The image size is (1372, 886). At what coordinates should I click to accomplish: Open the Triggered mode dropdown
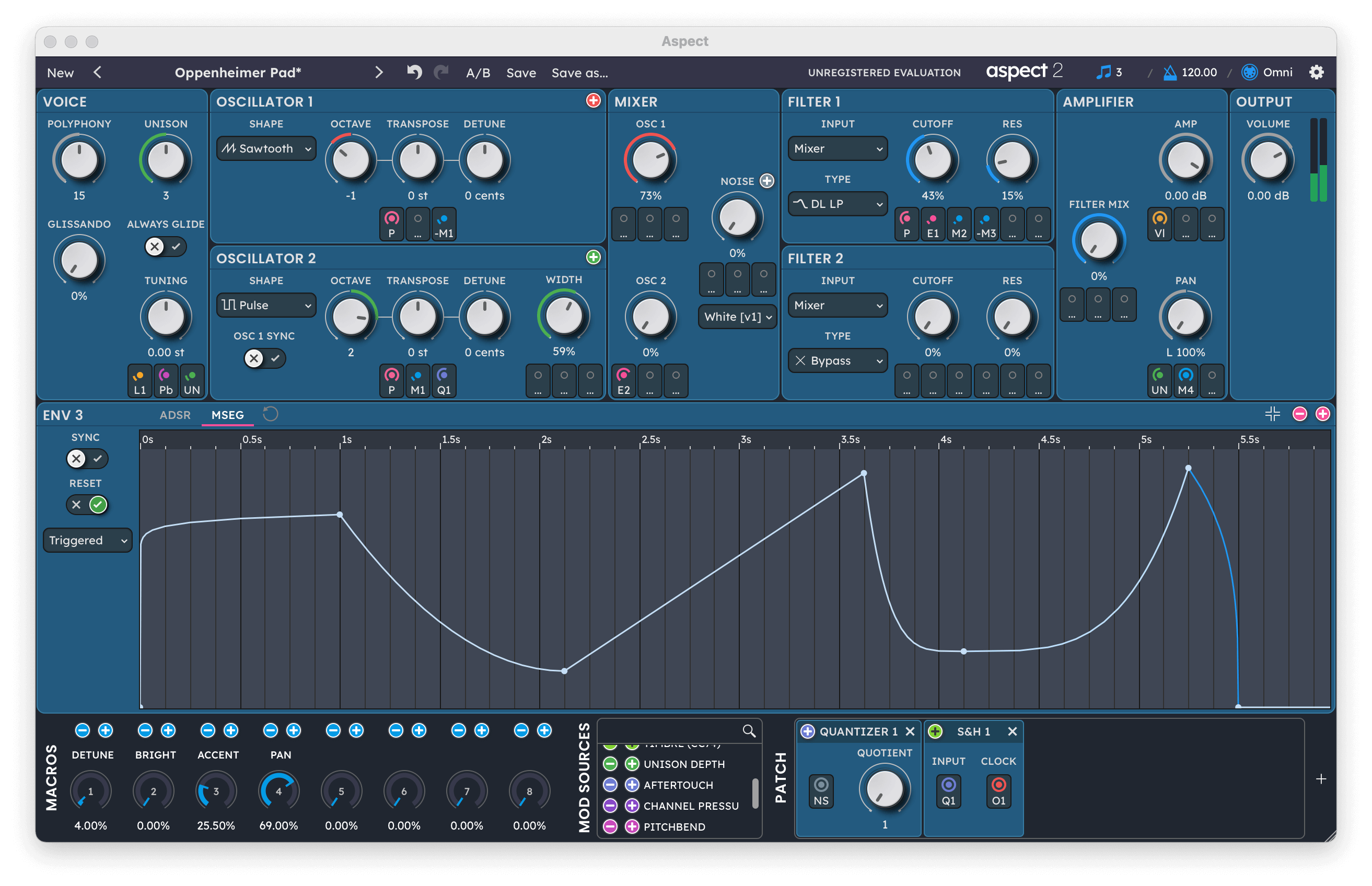[x=87, y=540]
